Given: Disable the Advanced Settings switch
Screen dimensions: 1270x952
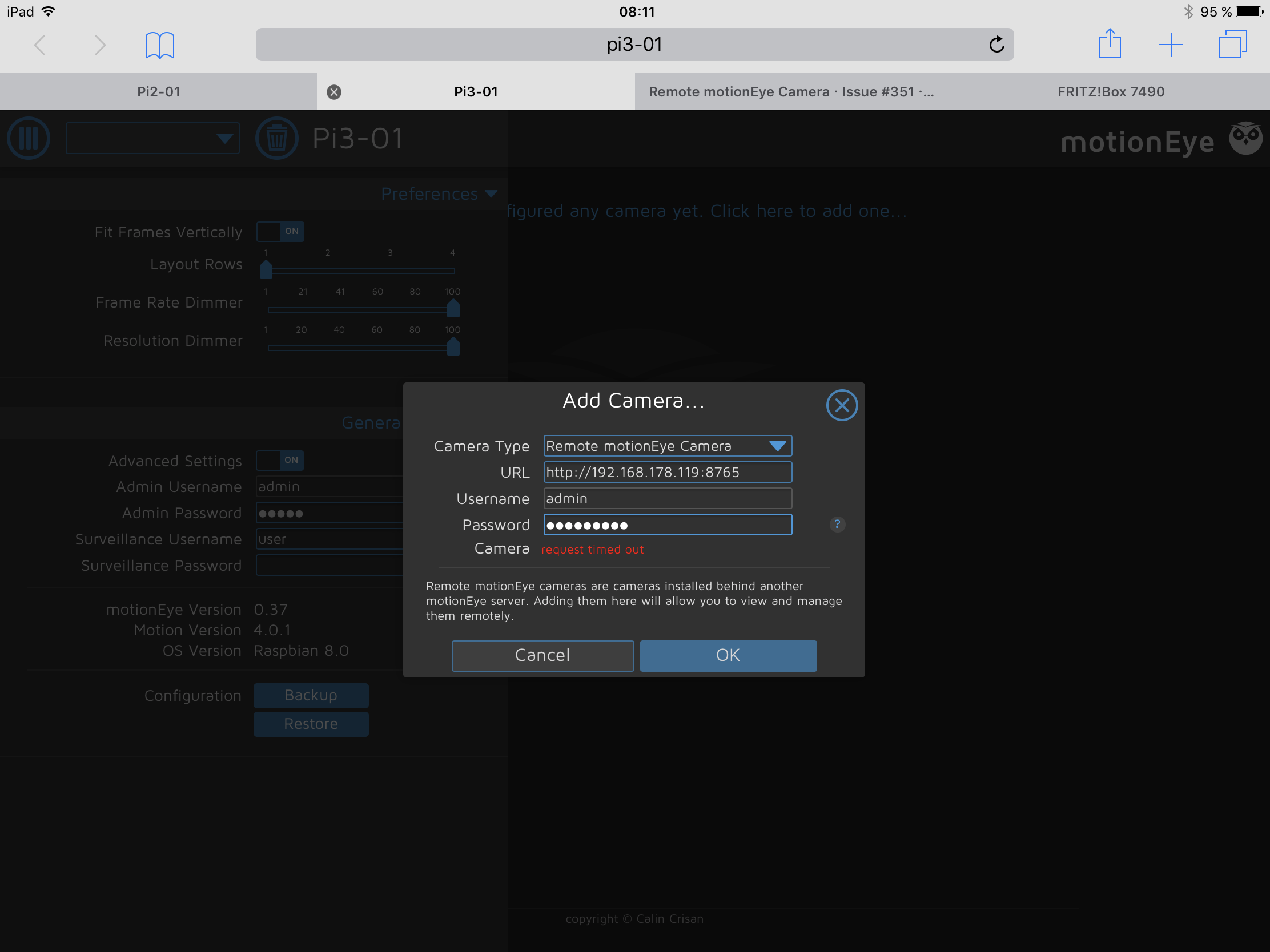Looking at the screenshot, I should point(280,460).
